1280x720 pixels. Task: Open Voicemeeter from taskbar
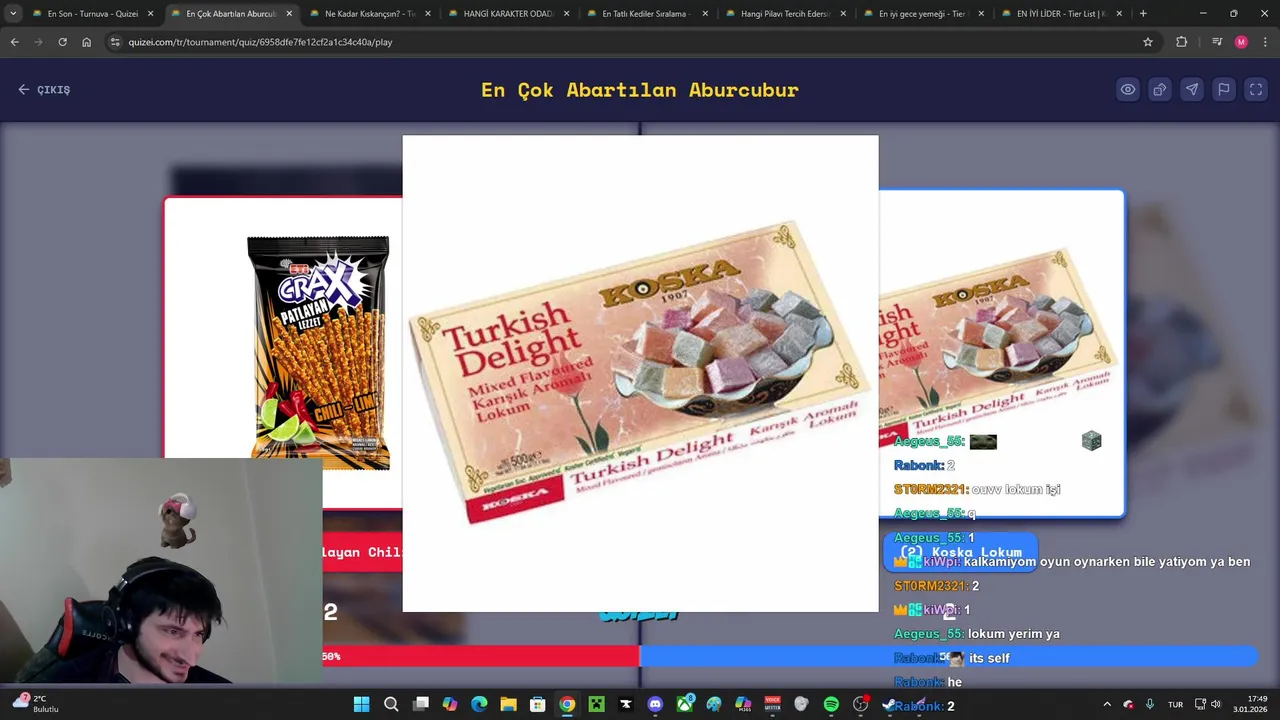click(x=772, y=704)
